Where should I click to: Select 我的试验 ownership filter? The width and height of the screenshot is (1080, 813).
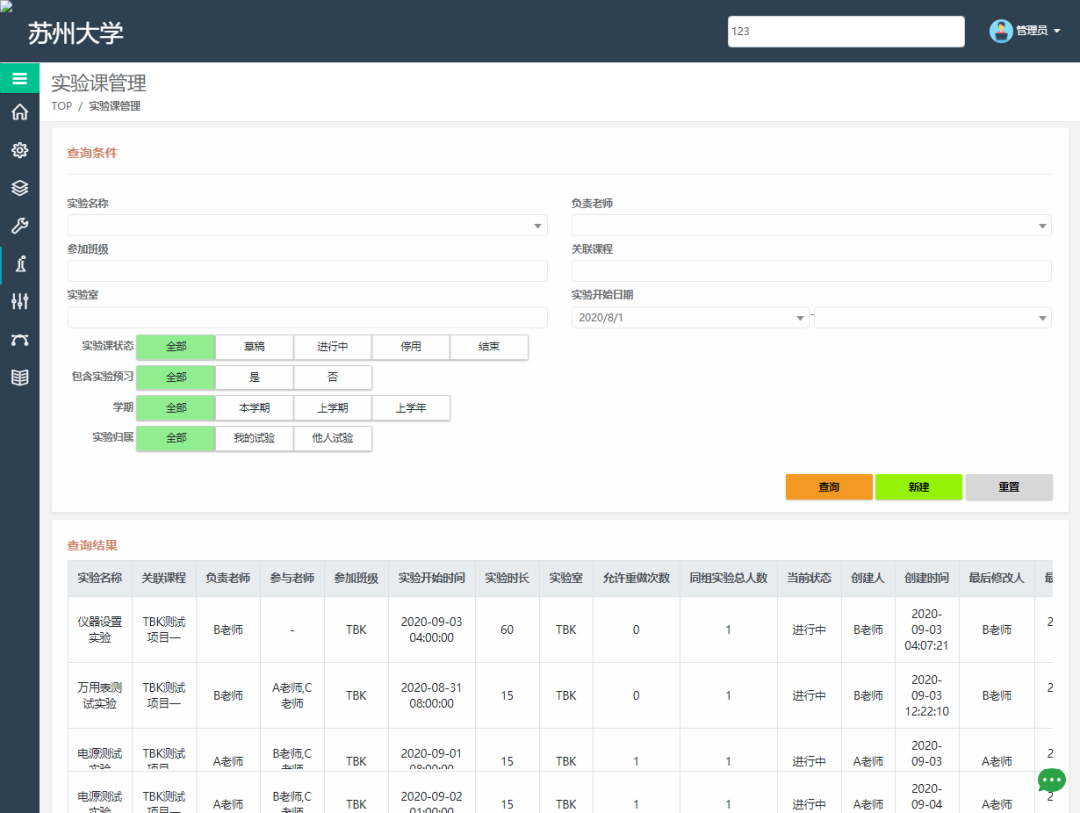point(254,438)
